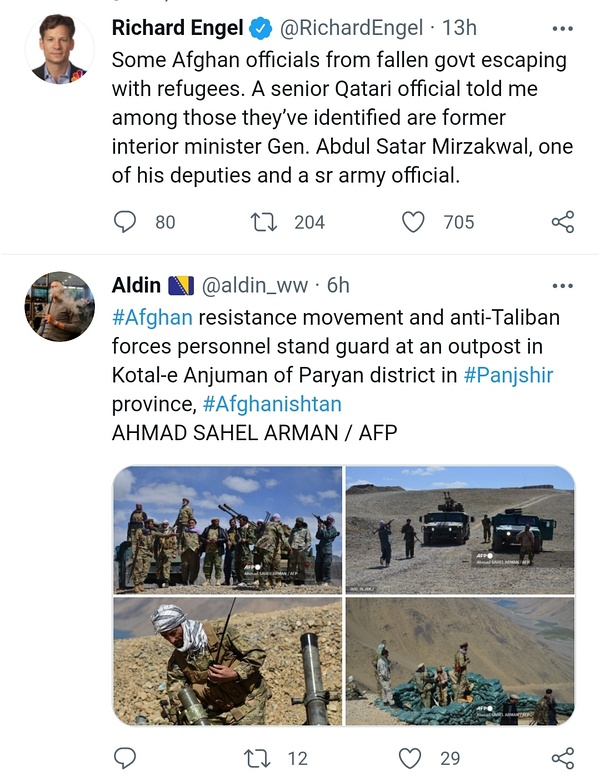
Task: Open the #Afghan hashtag
Action: click(151, 317)
